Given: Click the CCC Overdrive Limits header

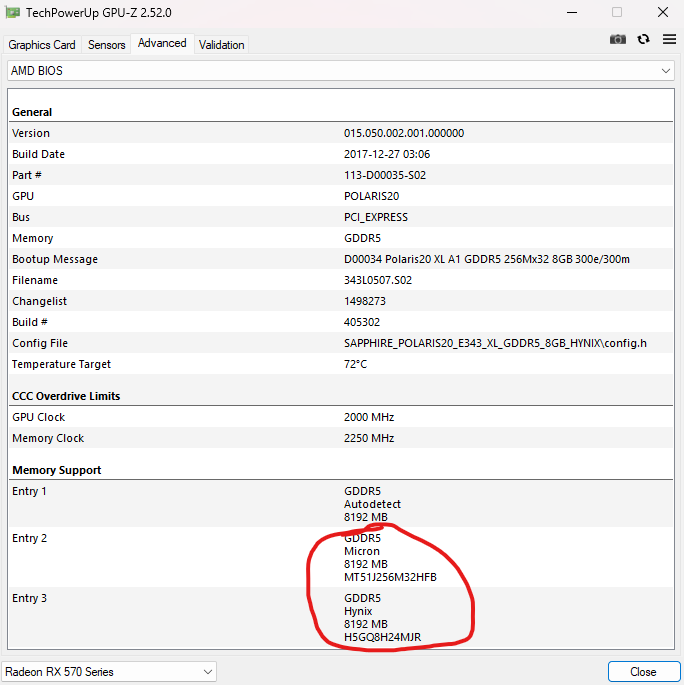Looking at the screenshot, I should click(x=66, y=396).
